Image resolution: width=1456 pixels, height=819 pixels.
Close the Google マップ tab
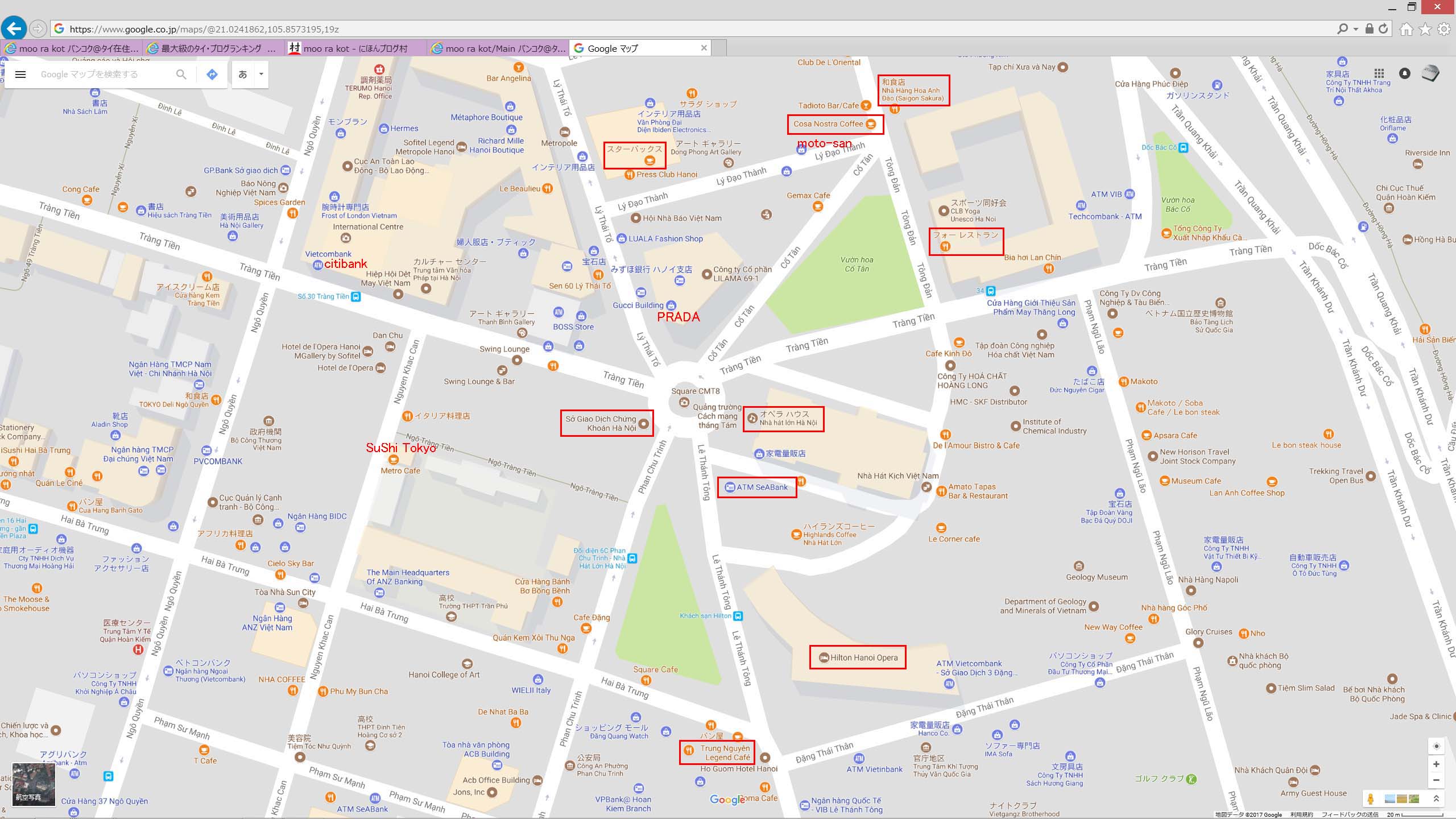[x=704, y=48]
